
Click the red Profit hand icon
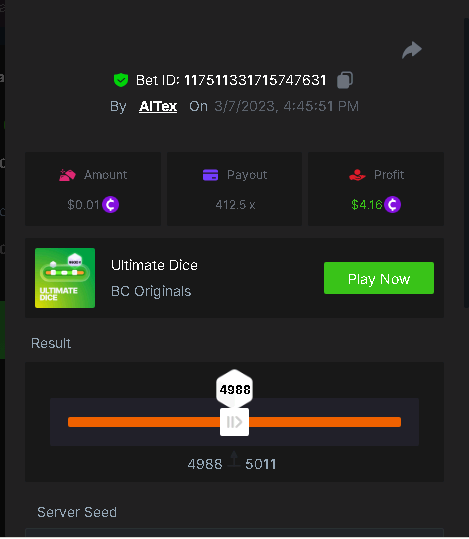click(x=357, y=175)
